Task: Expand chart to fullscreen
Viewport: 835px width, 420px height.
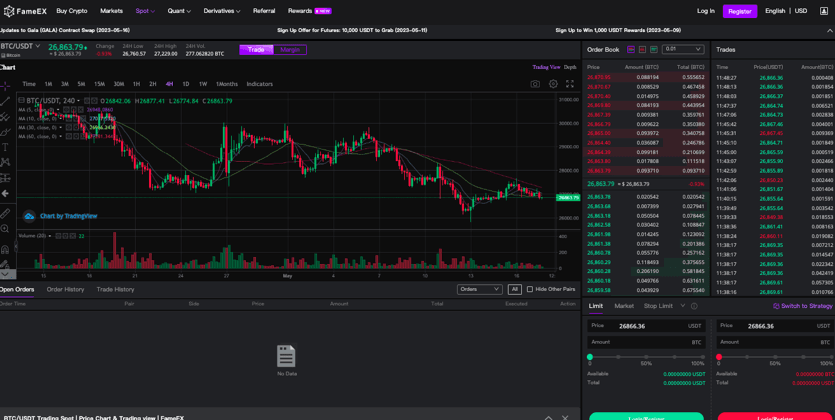Action: pos(570,84)
